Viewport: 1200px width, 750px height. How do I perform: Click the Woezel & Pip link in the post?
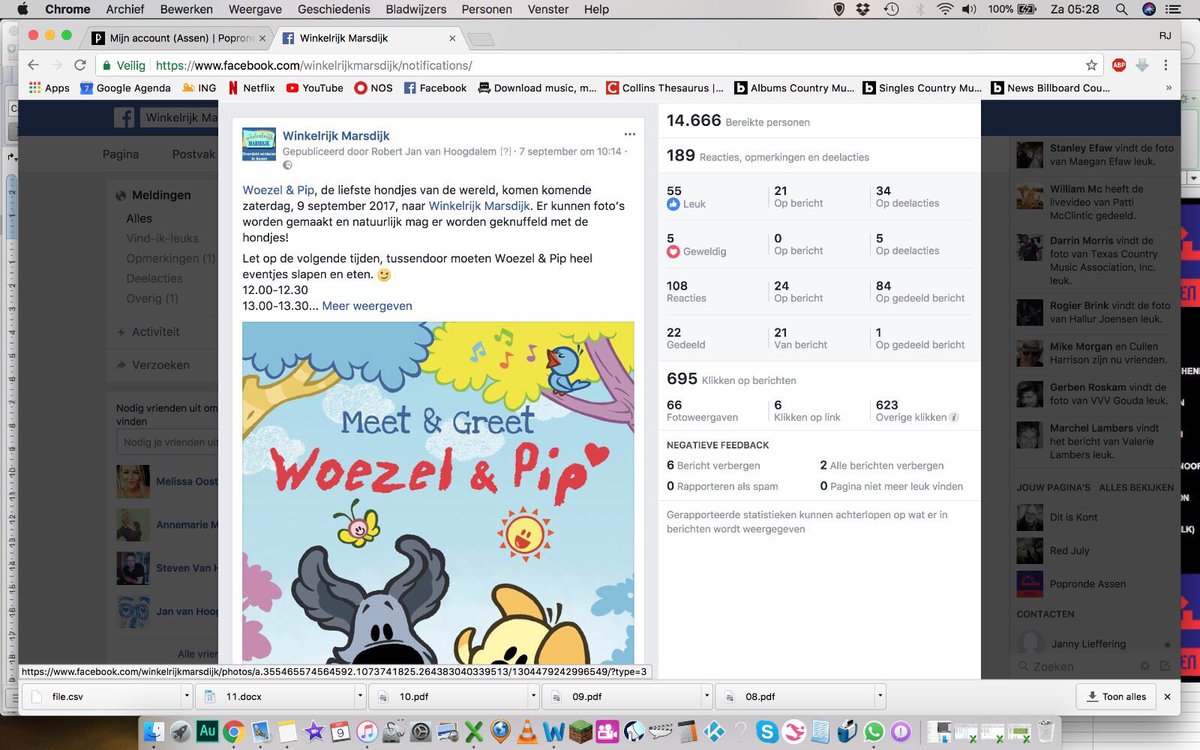(x=279, y=190)
